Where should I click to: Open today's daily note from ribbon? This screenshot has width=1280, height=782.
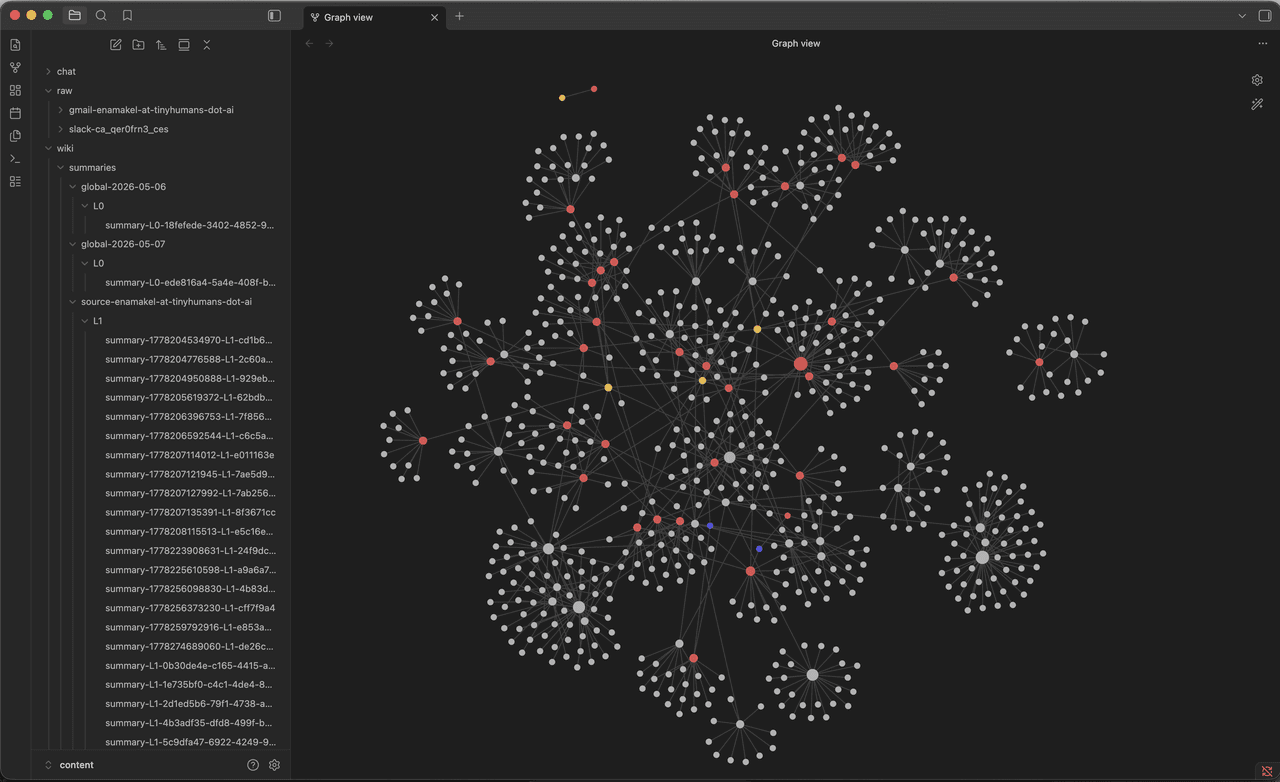(15, 113)
